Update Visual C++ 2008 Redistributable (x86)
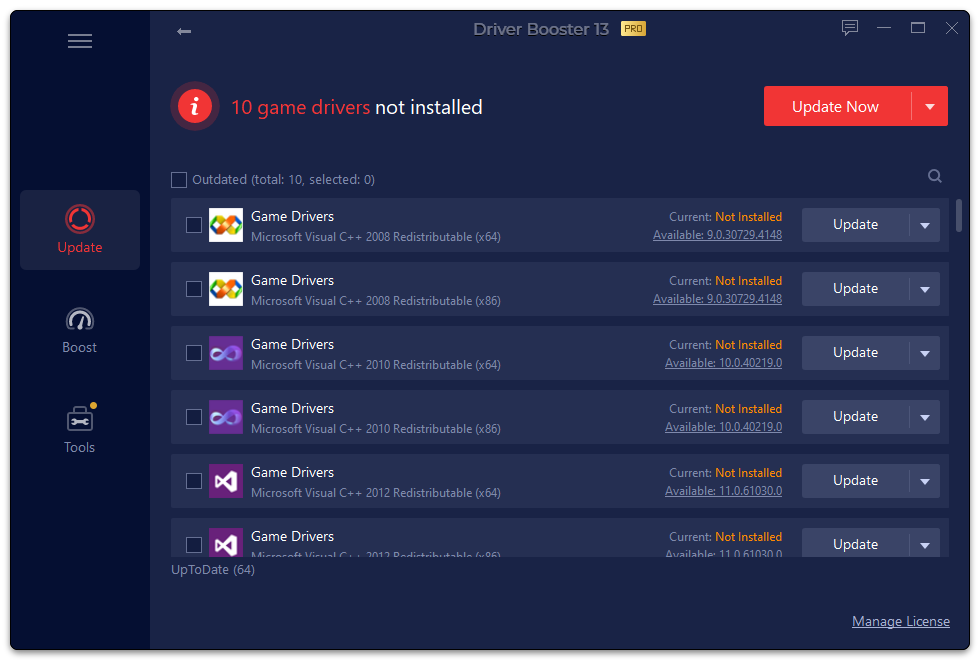 [x=855, y=289]
